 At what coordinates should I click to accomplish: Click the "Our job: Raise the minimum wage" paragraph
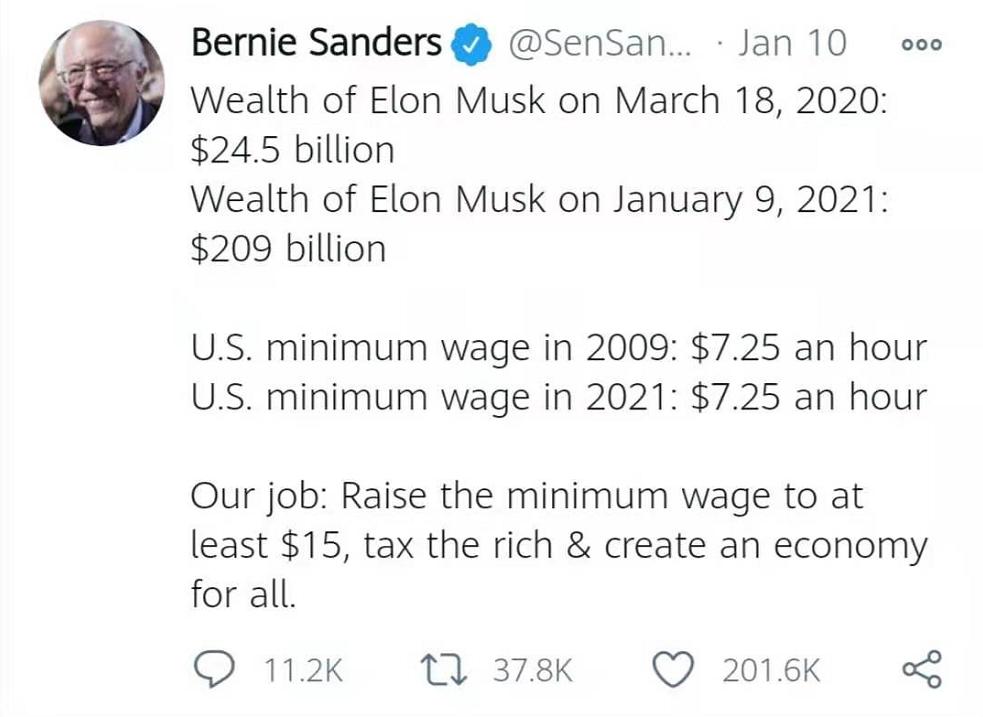558,545
